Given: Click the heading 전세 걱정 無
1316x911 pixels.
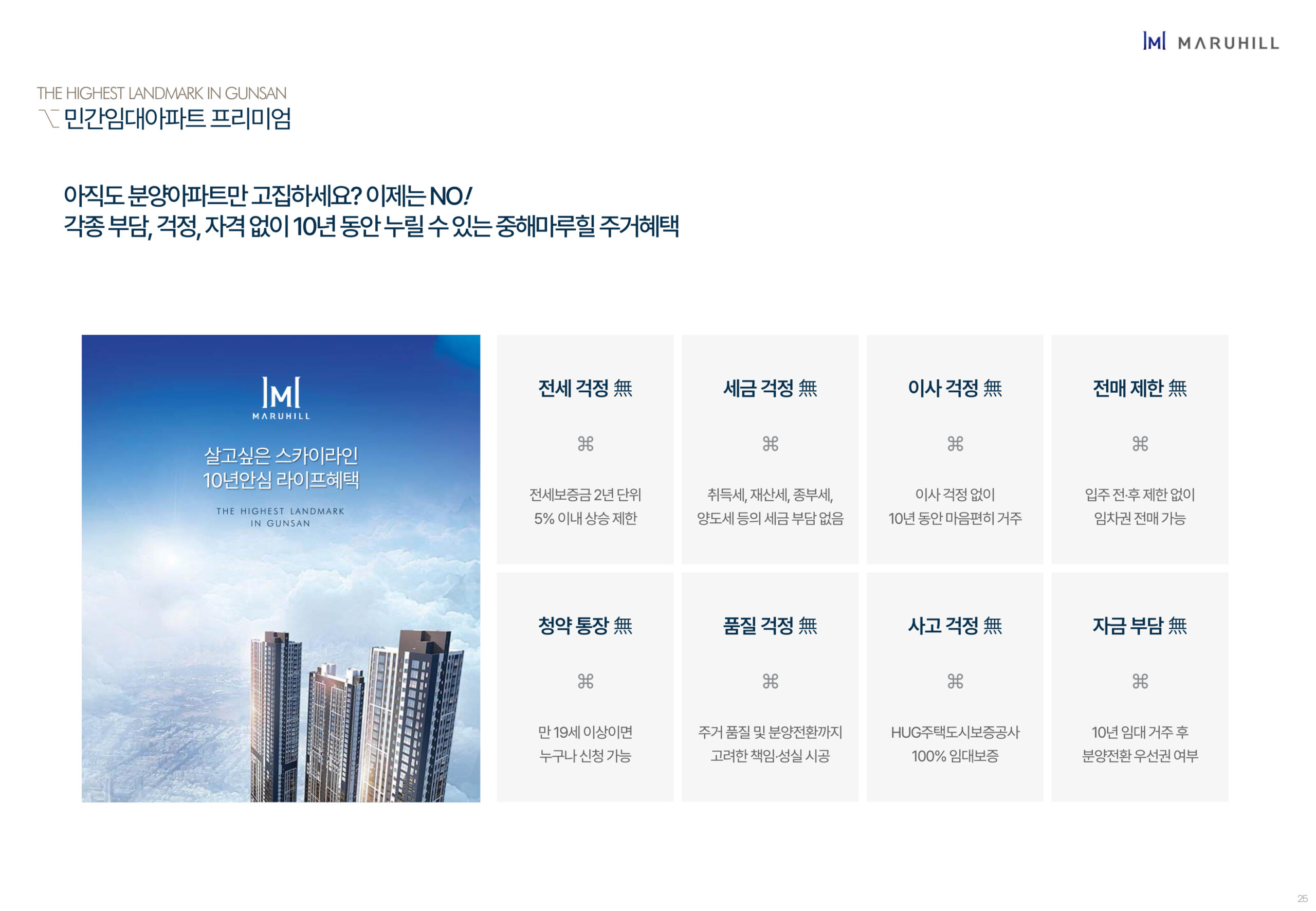Looking at the screenshot, I should coord(585,388).
